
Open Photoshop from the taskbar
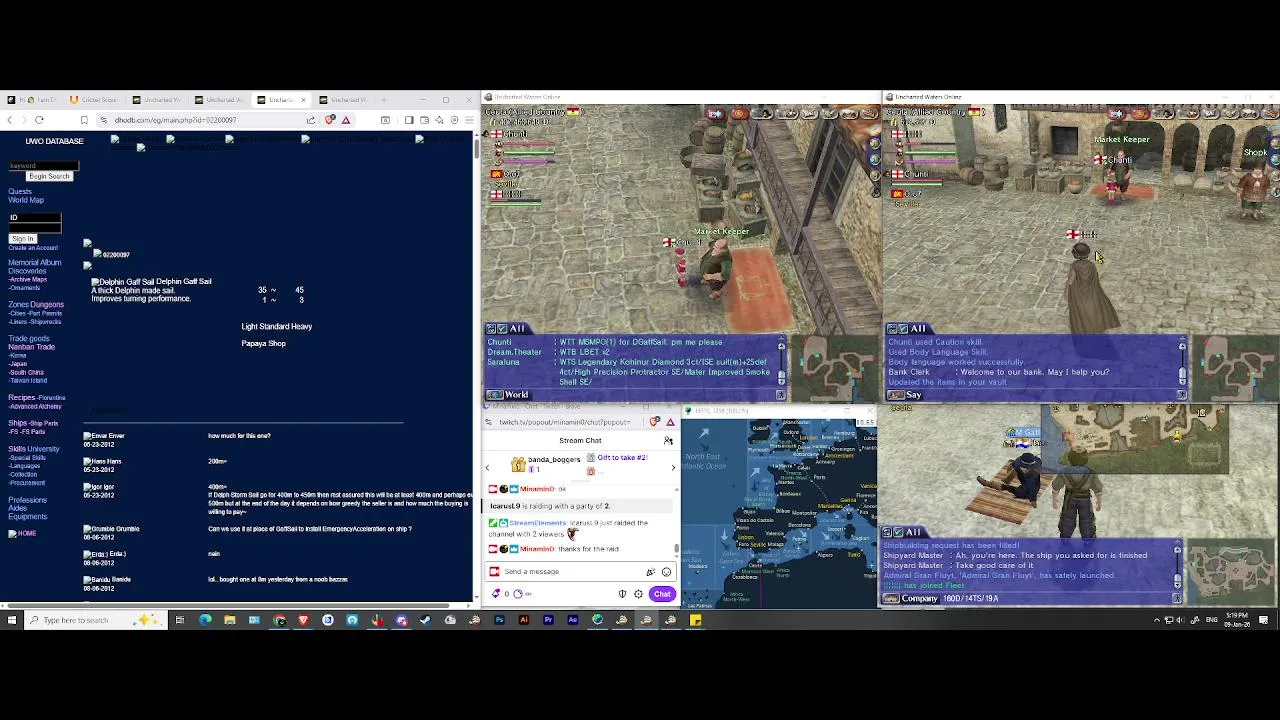499,620
